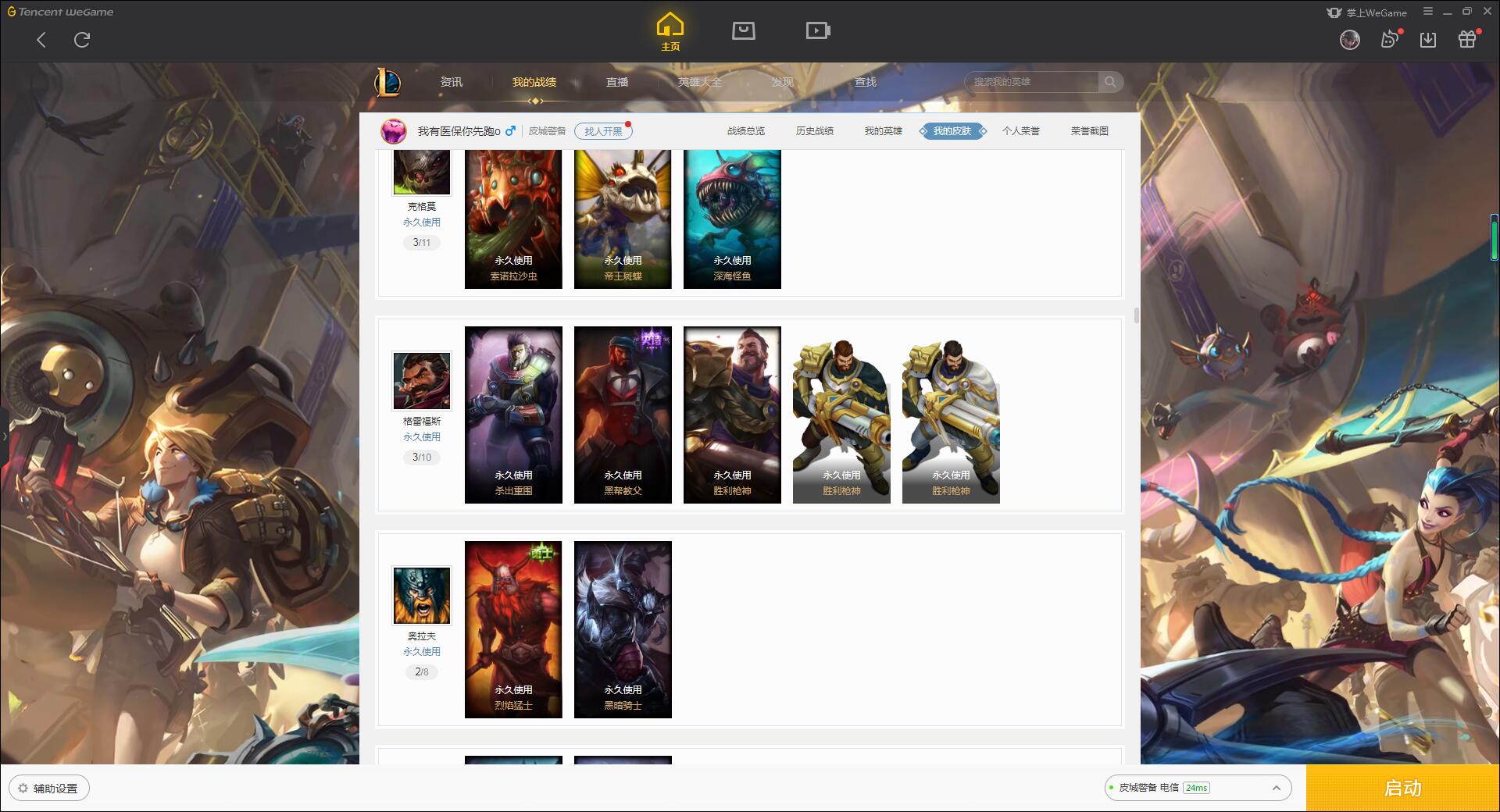Click the 克格莫 champion portrait
Viewport: 1500px width, 812px height.
point(422,173)
